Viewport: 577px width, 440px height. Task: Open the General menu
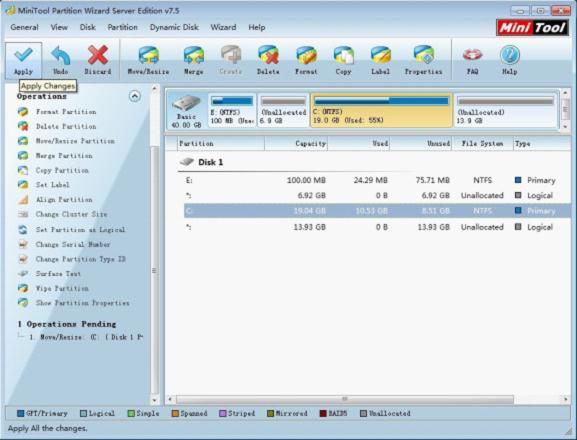(x=24, y=27)
